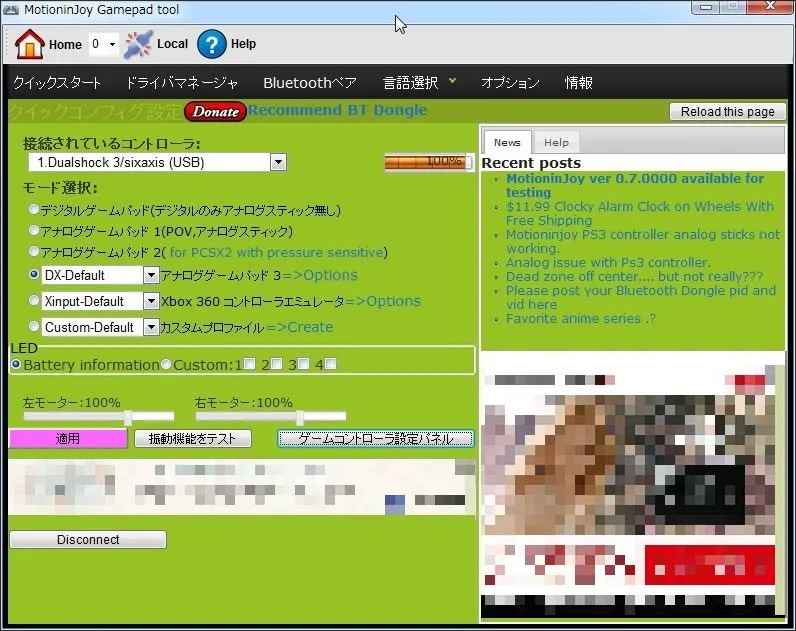Open Analog issue with Ps3 controller post

point(608,262)
